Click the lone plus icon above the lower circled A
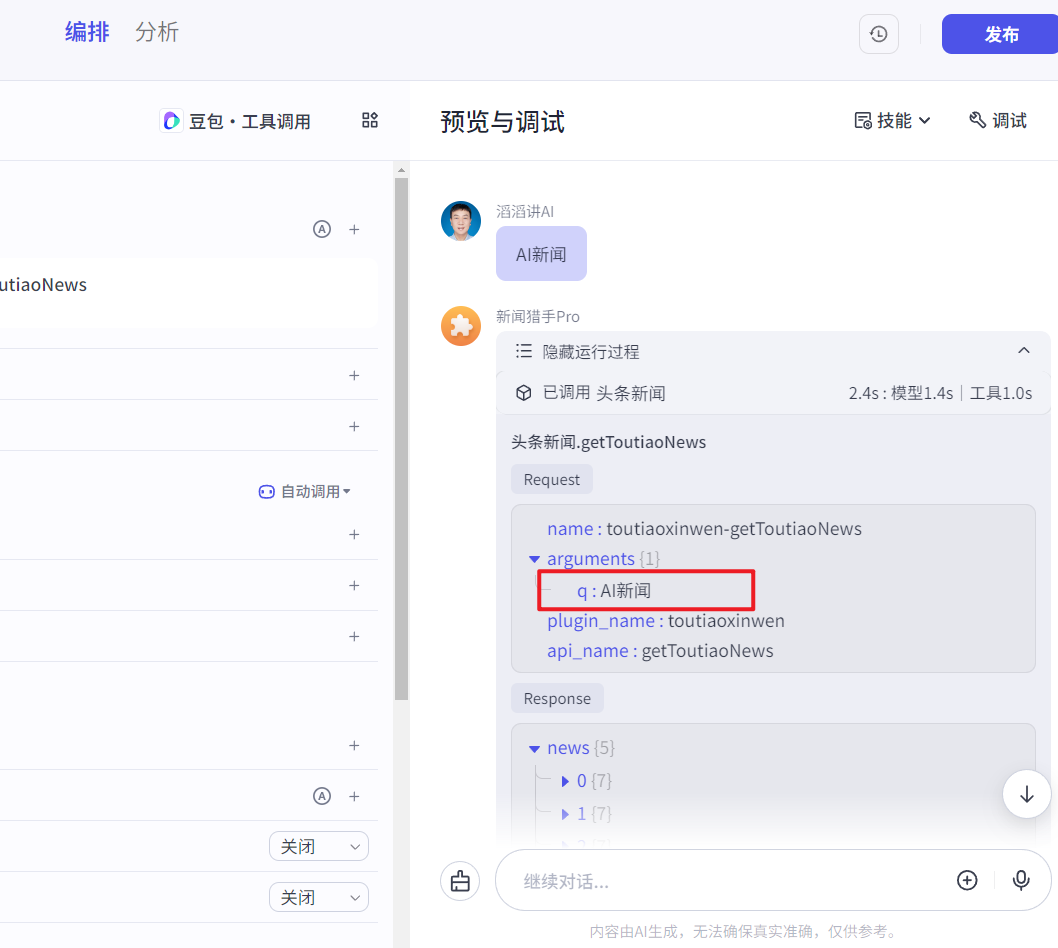This screenshot has height=948, width=1058. pyautogui.click(x=354, y=746)
